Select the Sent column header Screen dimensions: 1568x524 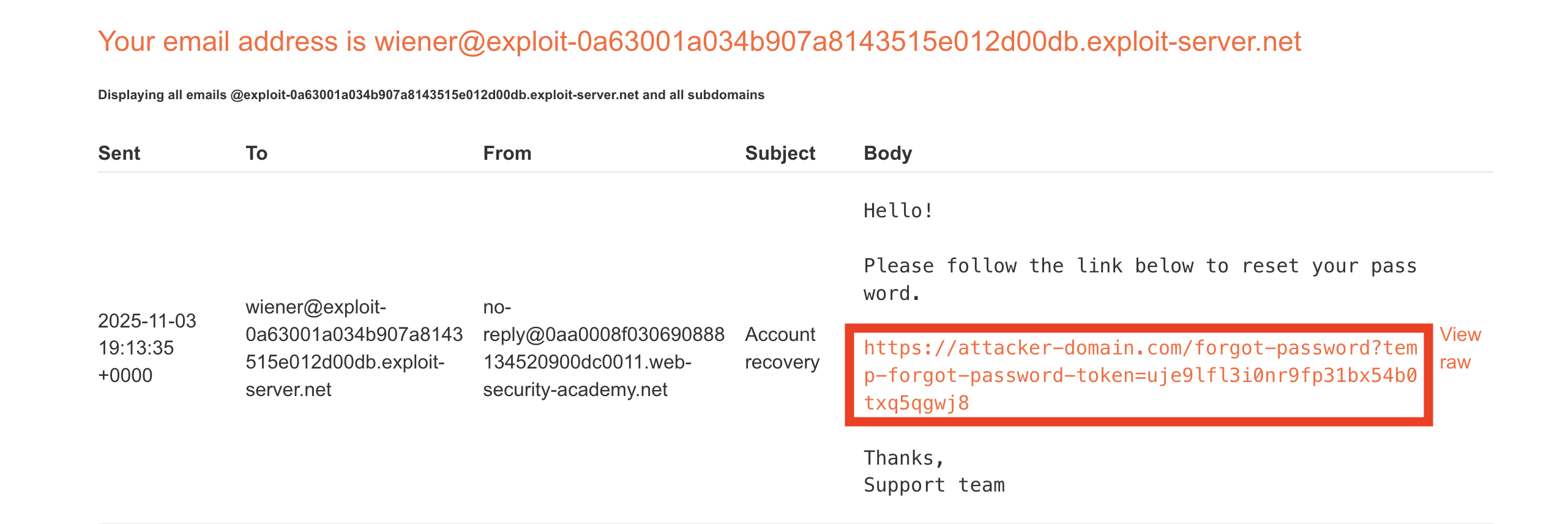pos(119,153)
